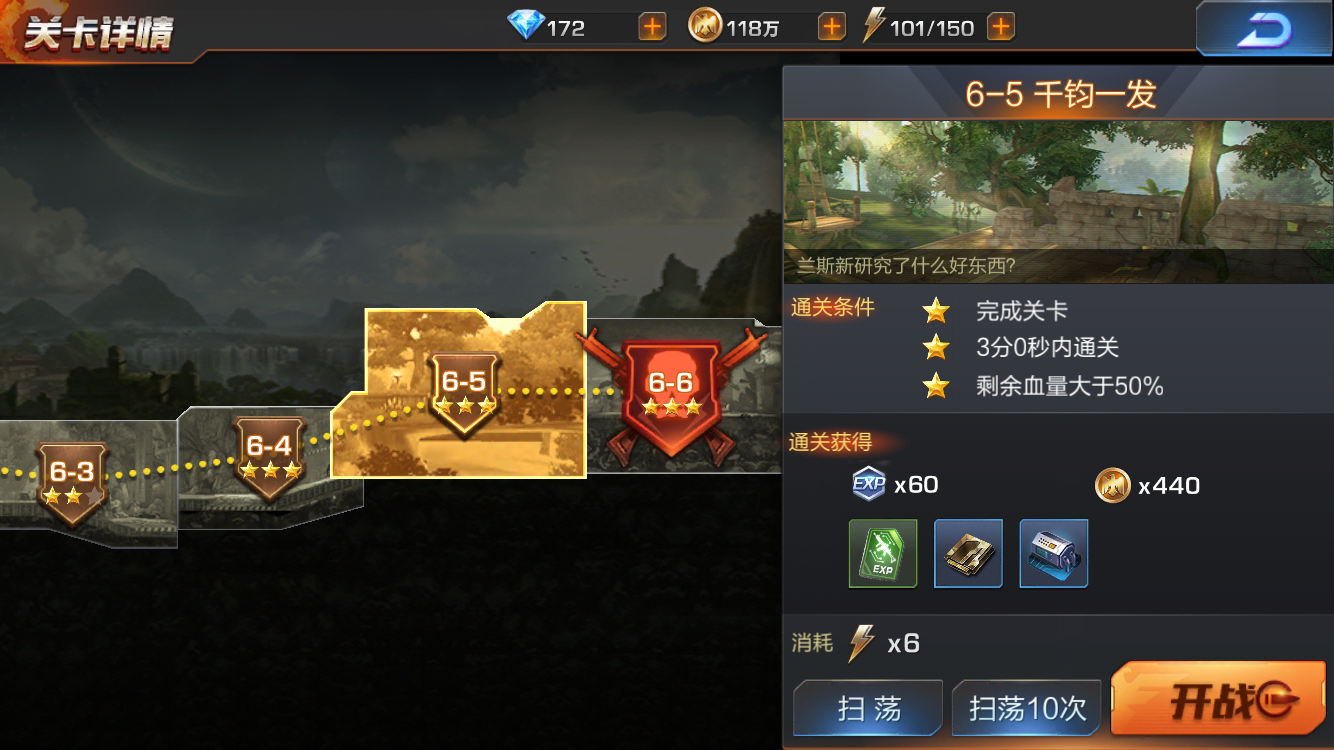Tap the green EXP card reward
This screenshot has height=750, width=1334.
coord(883,553)
